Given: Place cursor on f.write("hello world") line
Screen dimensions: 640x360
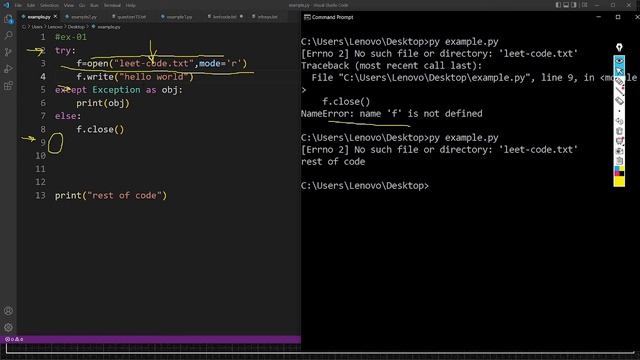Looking at the screenshot, I should [x=135, y=77].
